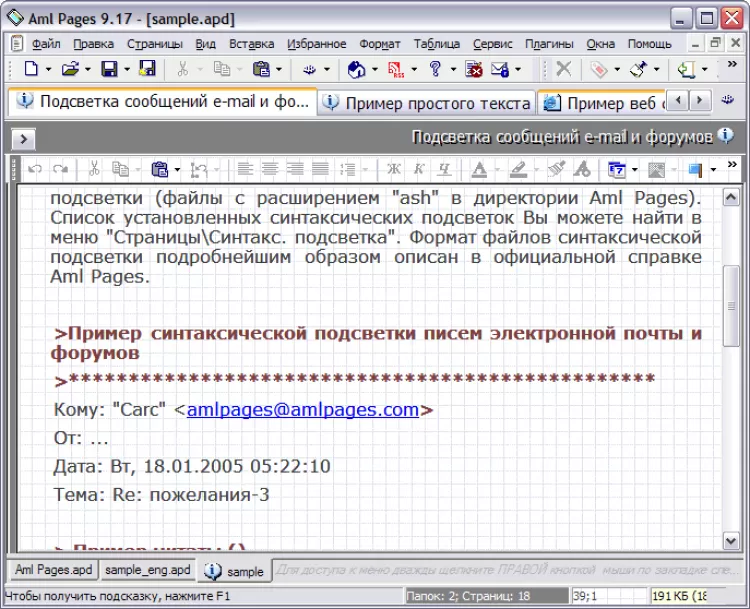Align text left in editor toolbar
This screenshot has width=750, height=609.
245,169
